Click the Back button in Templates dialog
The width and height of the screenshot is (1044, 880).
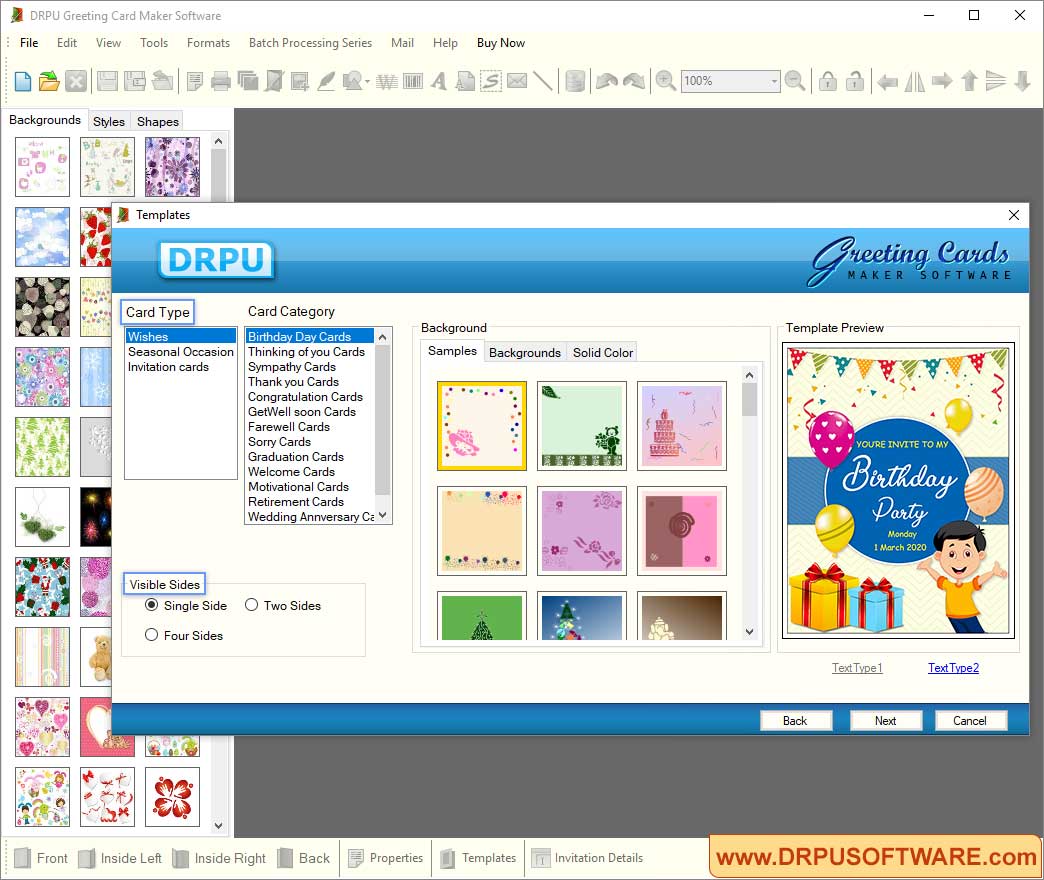[795, 720]
